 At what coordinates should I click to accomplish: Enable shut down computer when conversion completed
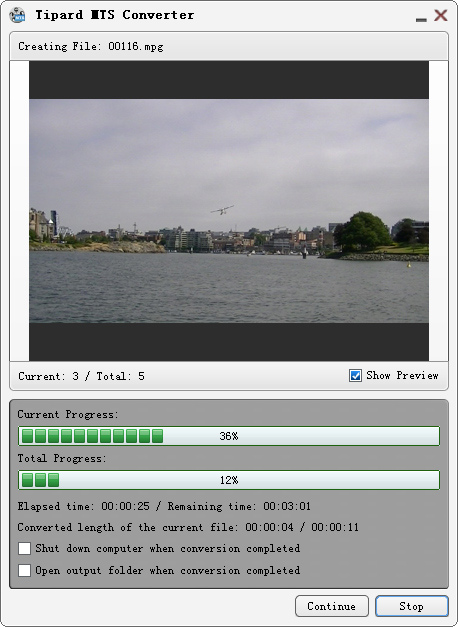pos(24,548)
